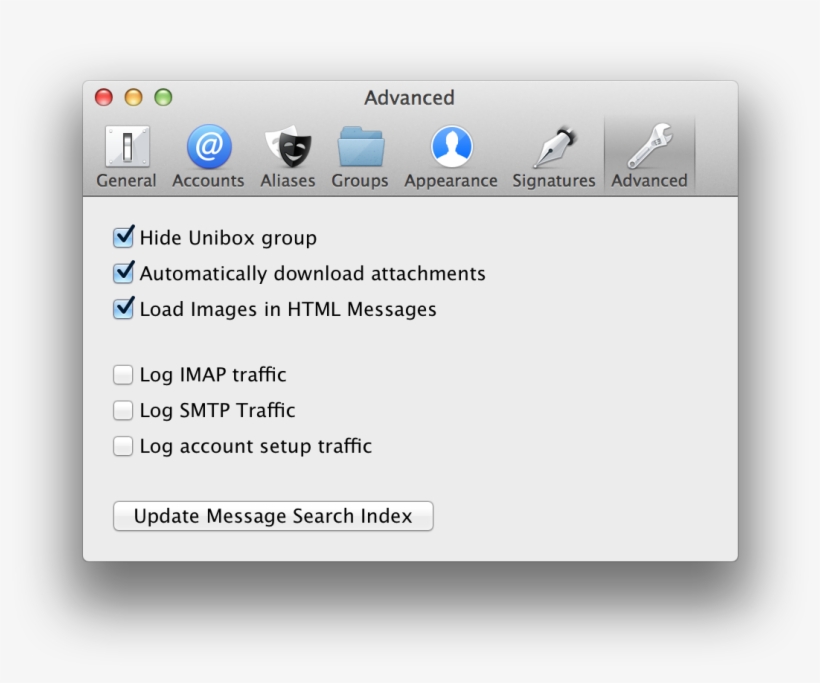Click the Advanced window title bar
This screenshot has height=683, width=820.
click(410, 98)
